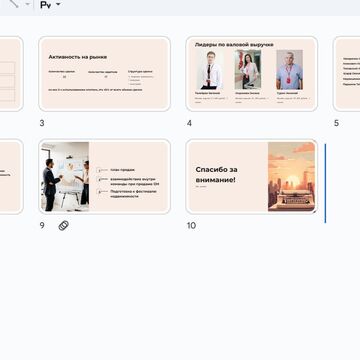Click the partially visible table slide thumbnail
The height and width of the screenshot is (360, 360).
(x=11, y=74)
